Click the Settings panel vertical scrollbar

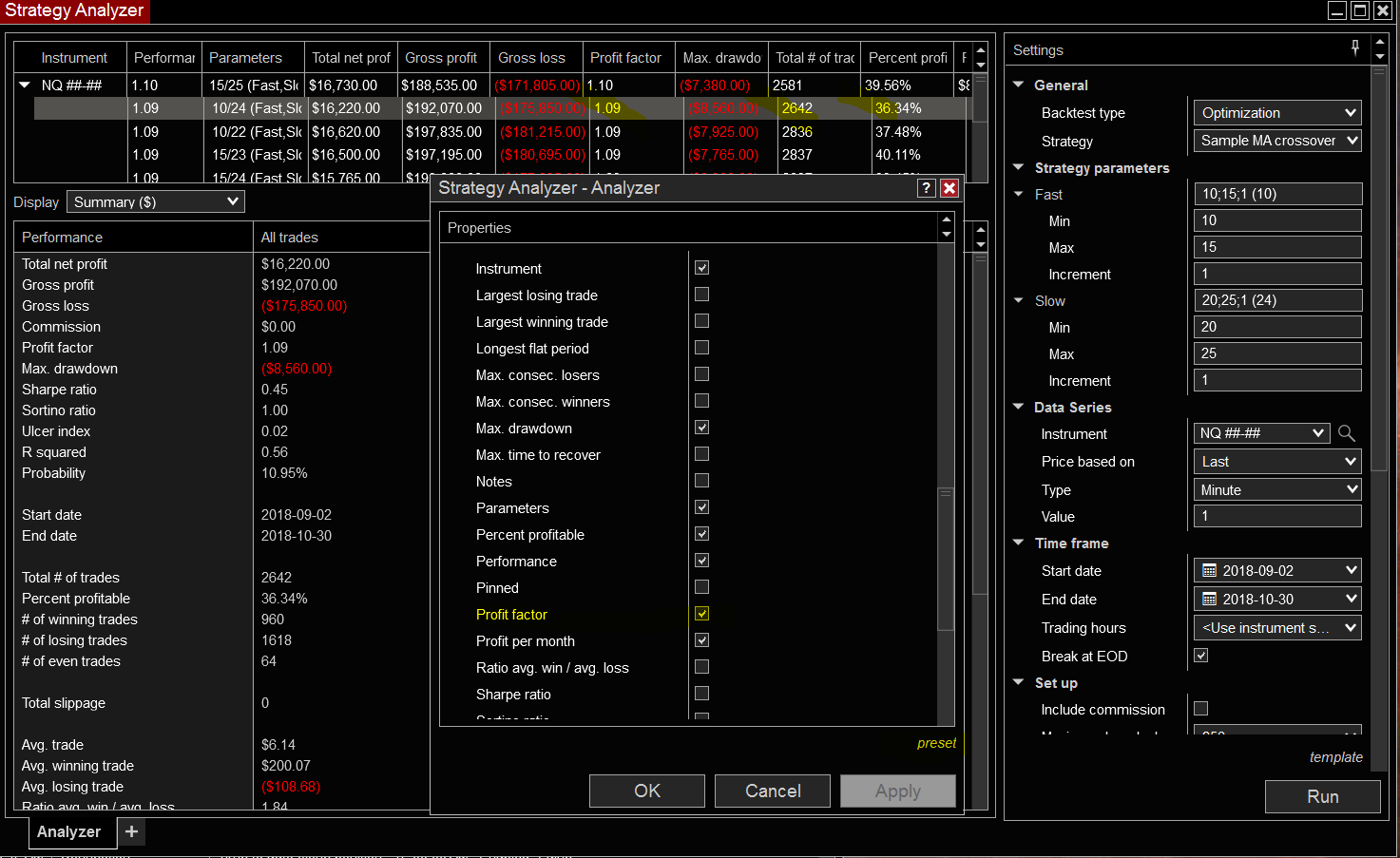coord(1380,266)
